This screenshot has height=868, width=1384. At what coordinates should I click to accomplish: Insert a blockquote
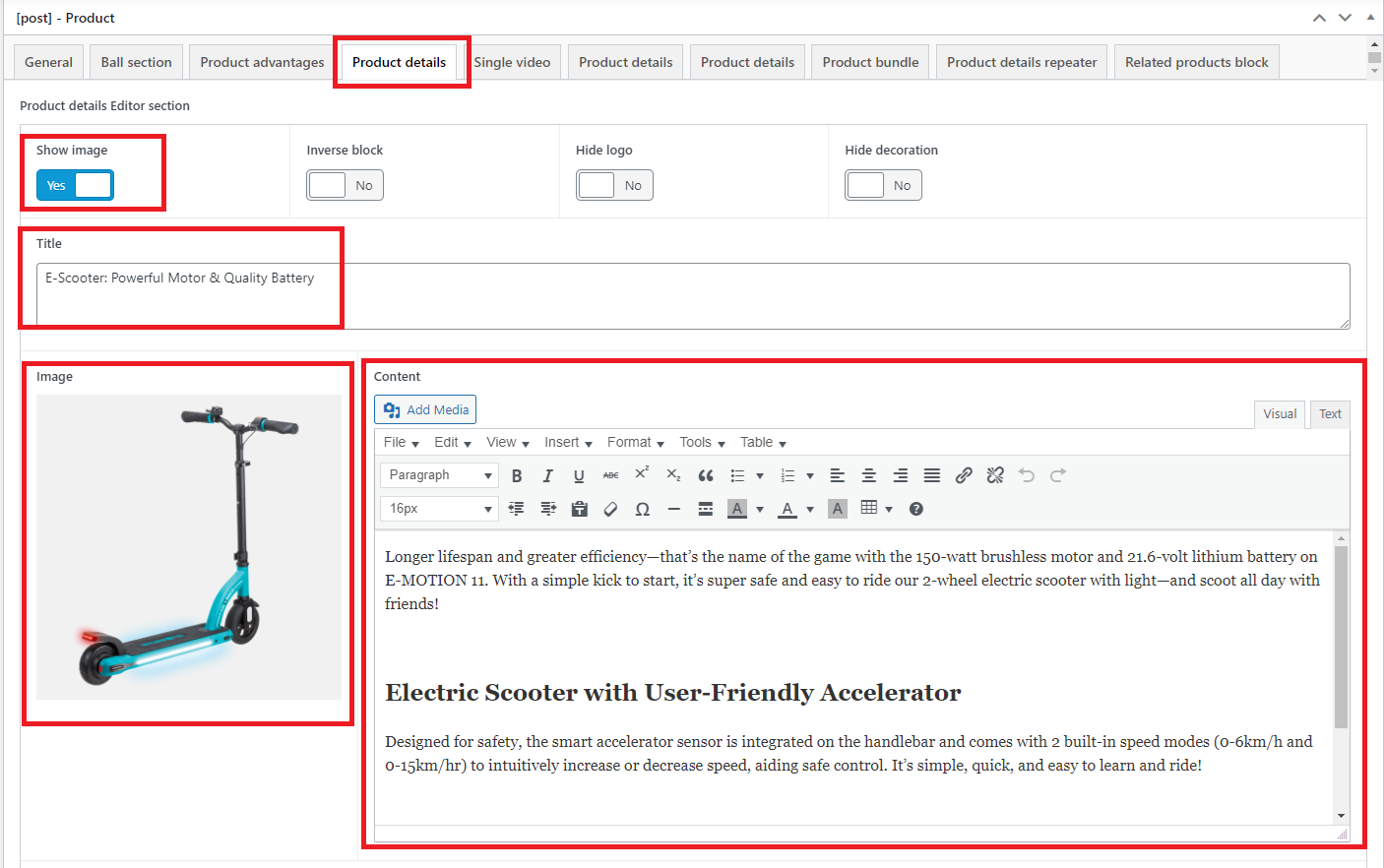click(706, 475)
